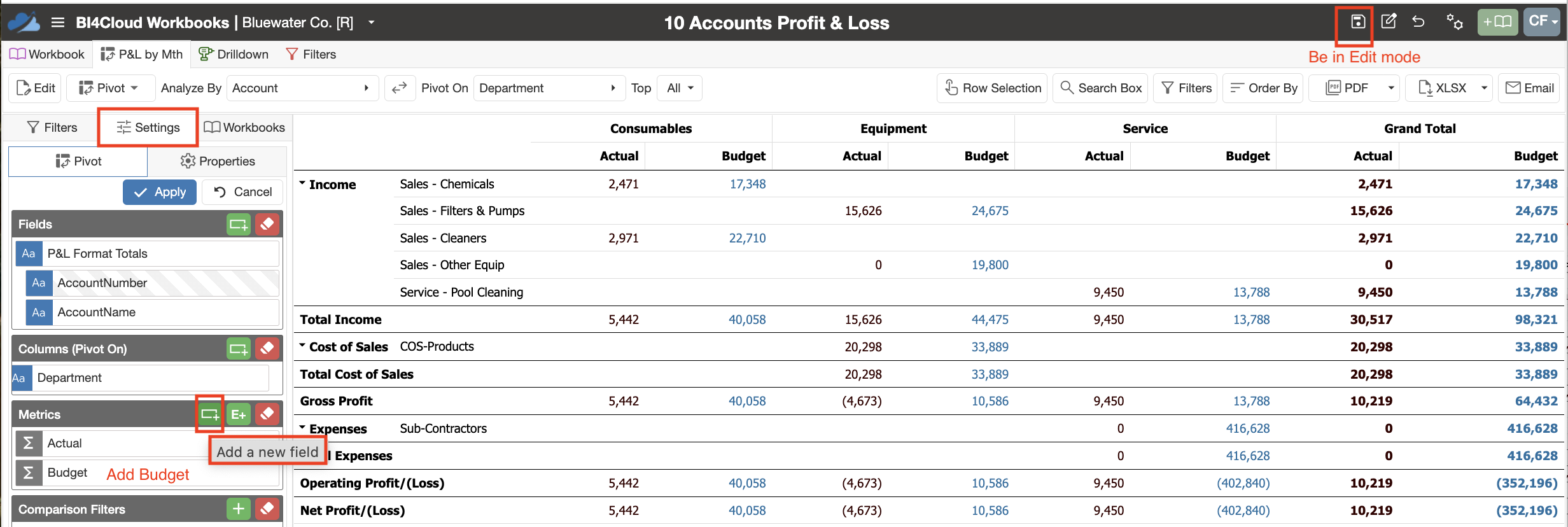The width and height of the screenshot is (1568, 527).
Task: Click the Aa icon beside AccountNumber
Action: (39, 283)
